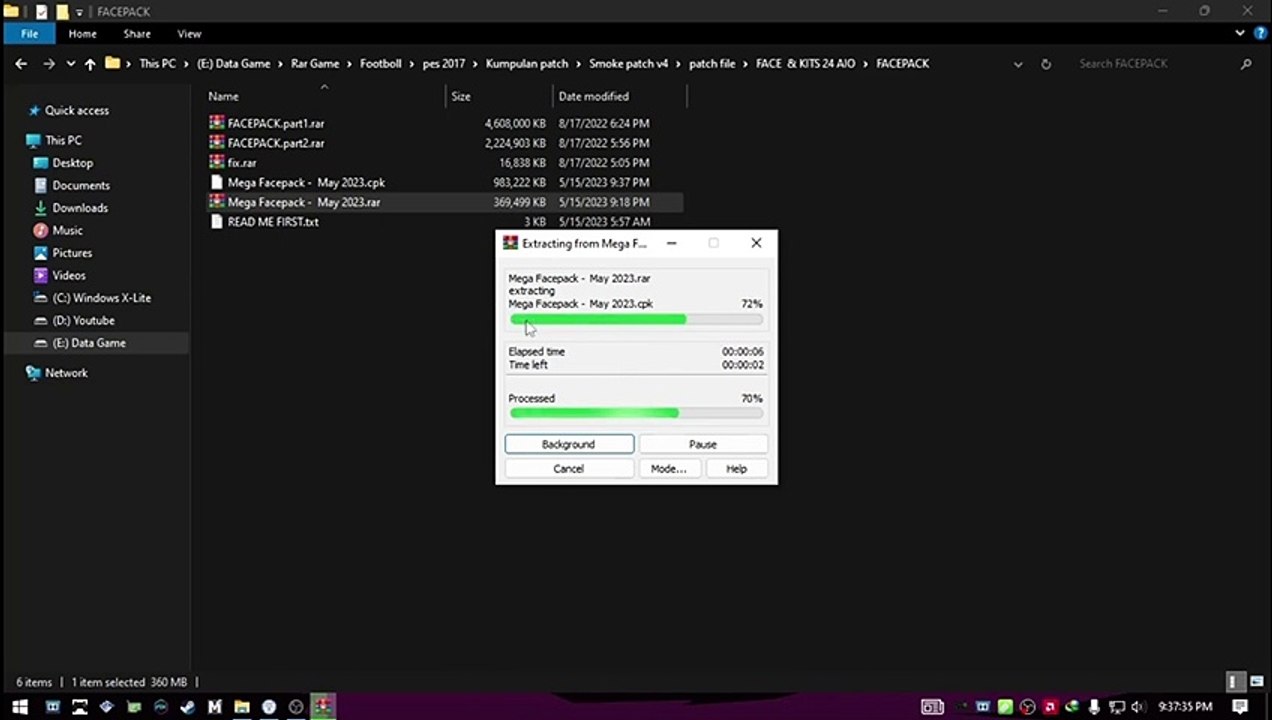Viewport: 1272px width, 720px height.
Task: Select fix.rar file
Action: (x=242, y=162)
